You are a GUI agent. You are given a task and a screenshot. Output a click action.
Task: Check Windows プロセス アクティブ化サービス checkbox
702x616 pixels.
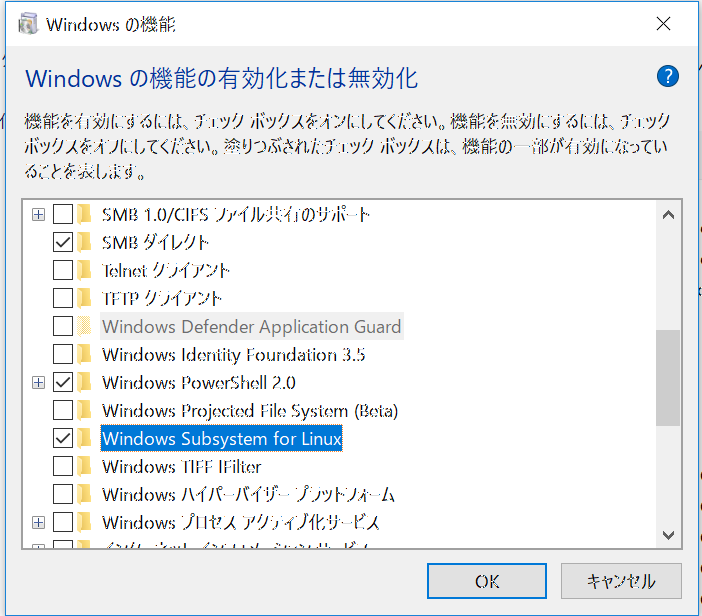[63, 522]
